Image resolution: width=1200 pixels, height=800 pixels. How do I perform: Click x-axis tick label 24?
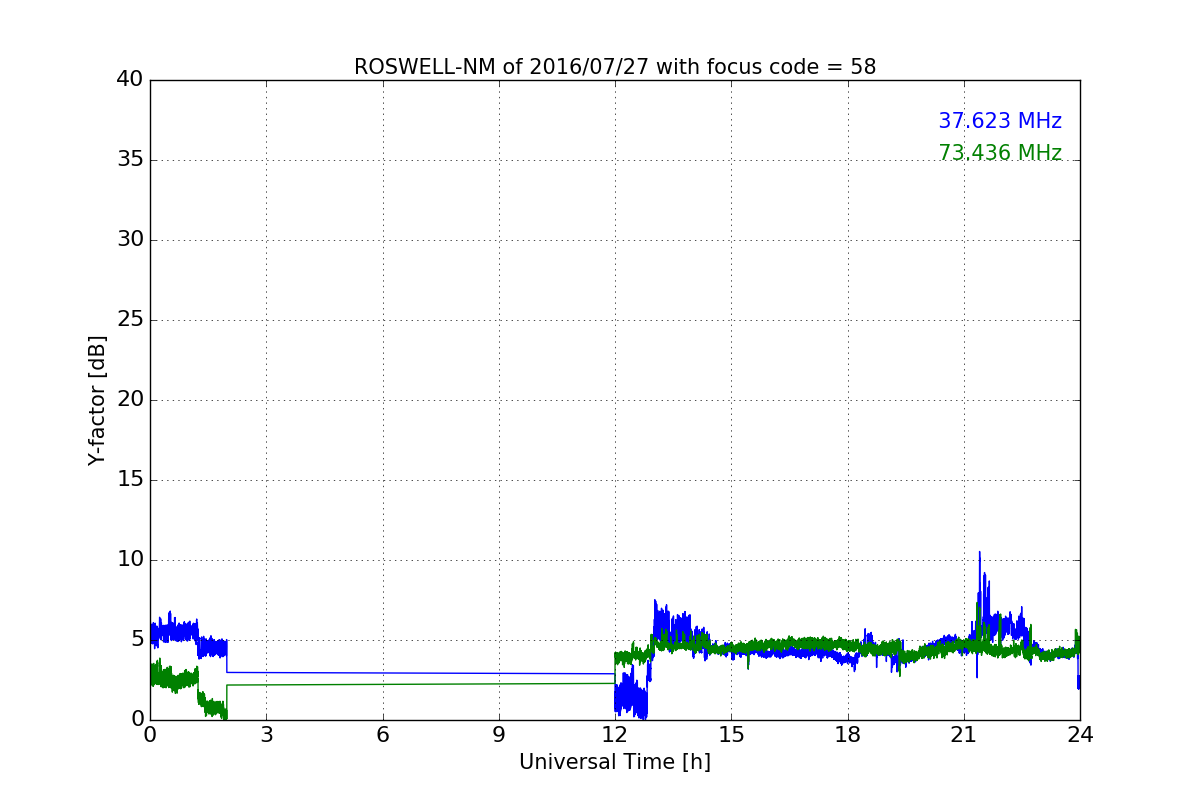[x=1080, y=735]
